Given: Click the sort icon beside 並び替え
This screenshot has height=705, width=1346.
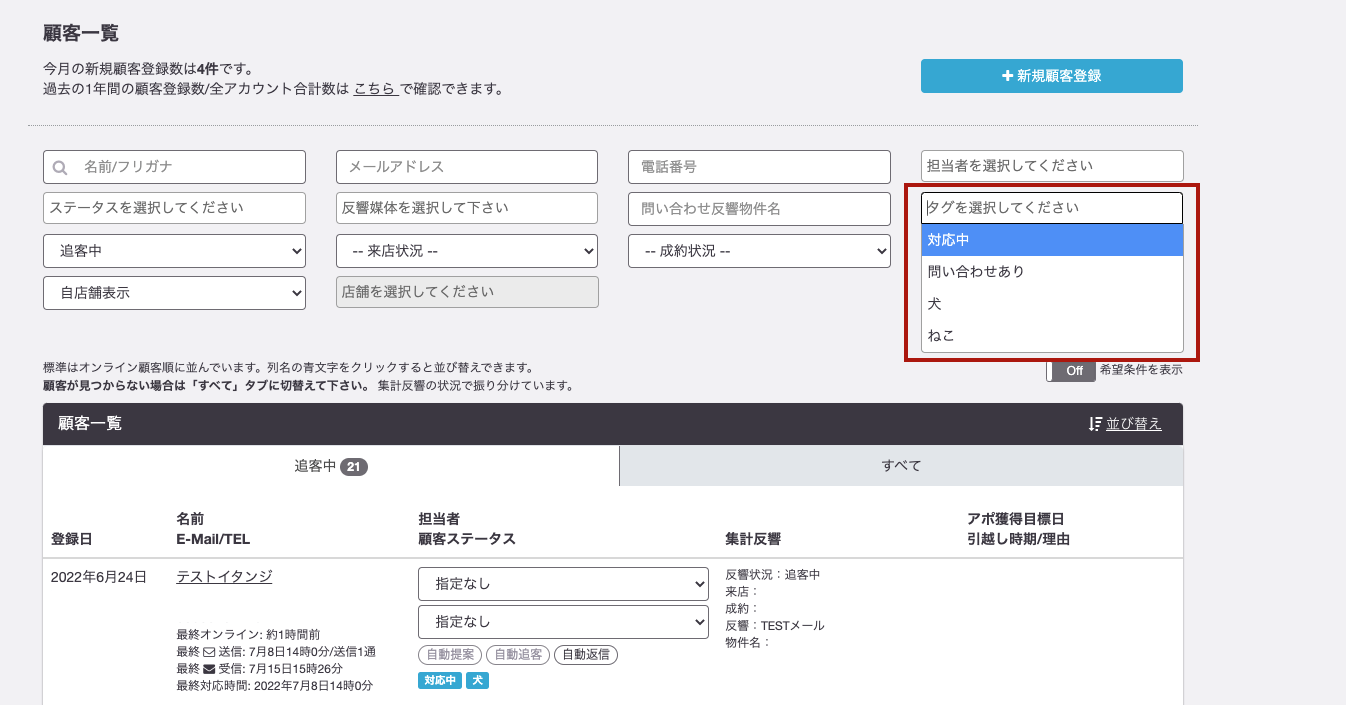Looking at the screenshot, I should click(x=1095, y=424).
